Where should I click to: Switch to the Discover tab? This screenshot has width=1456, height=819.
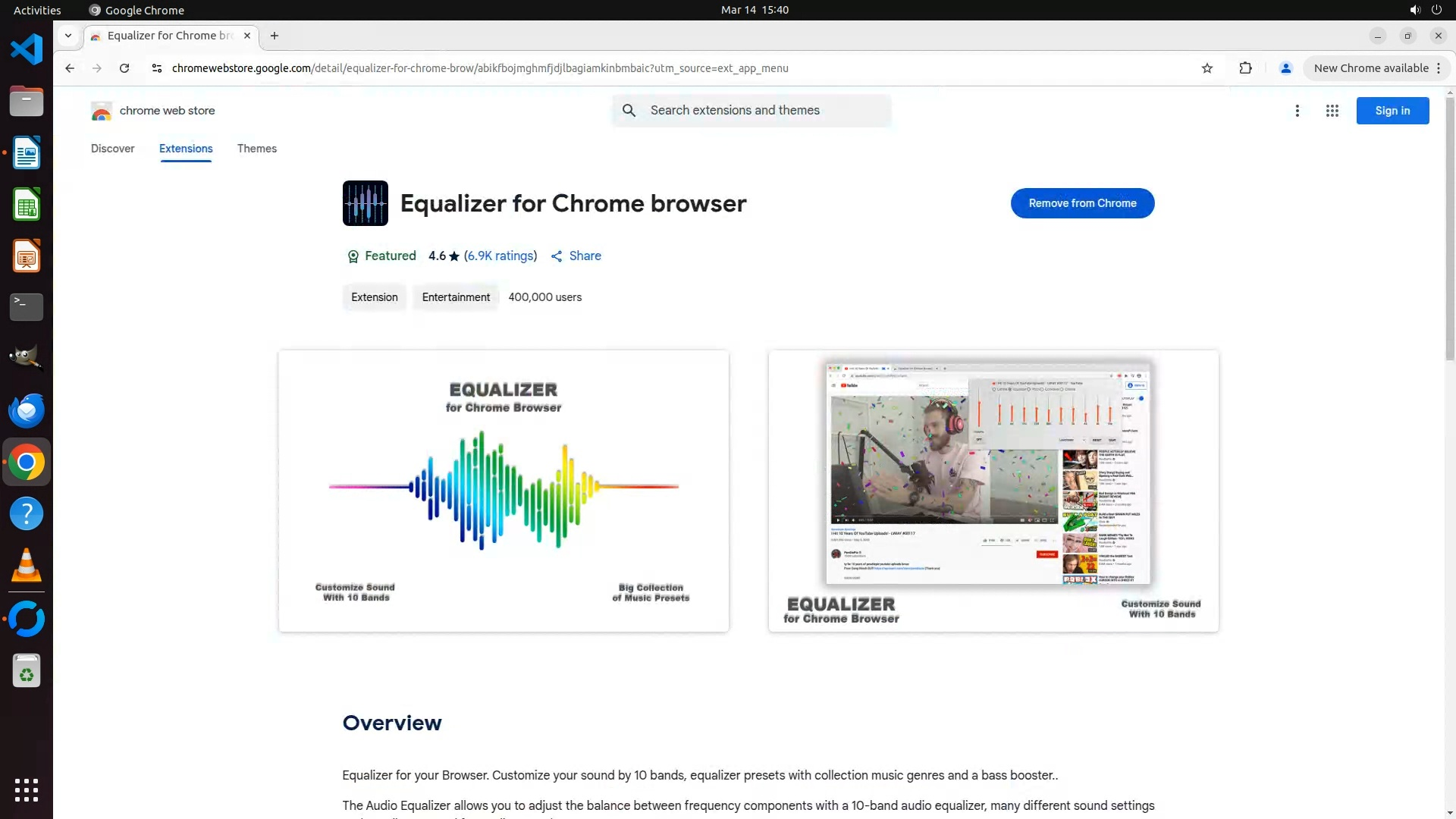(x=112, y=149)
